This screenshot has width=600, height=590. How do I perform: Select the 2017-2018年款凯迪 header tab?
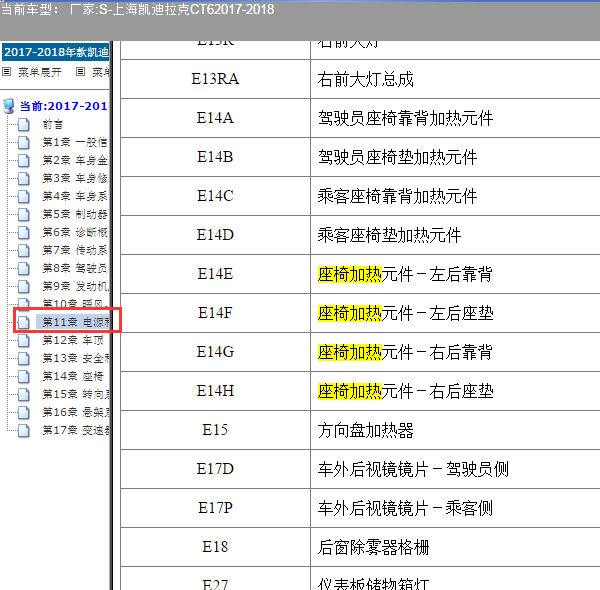[x=56, y=52]
